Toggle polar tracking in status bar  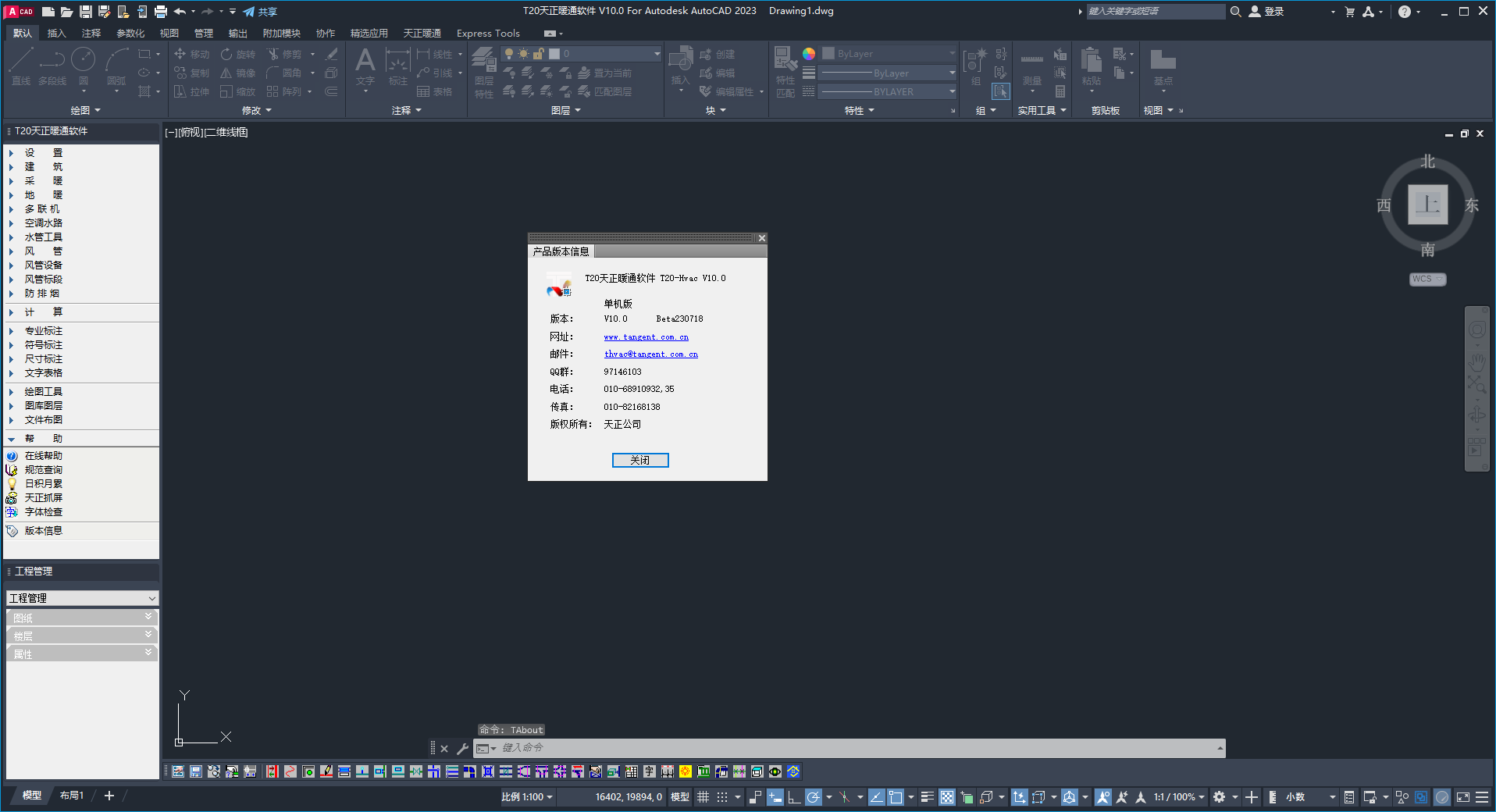(813, 797)
